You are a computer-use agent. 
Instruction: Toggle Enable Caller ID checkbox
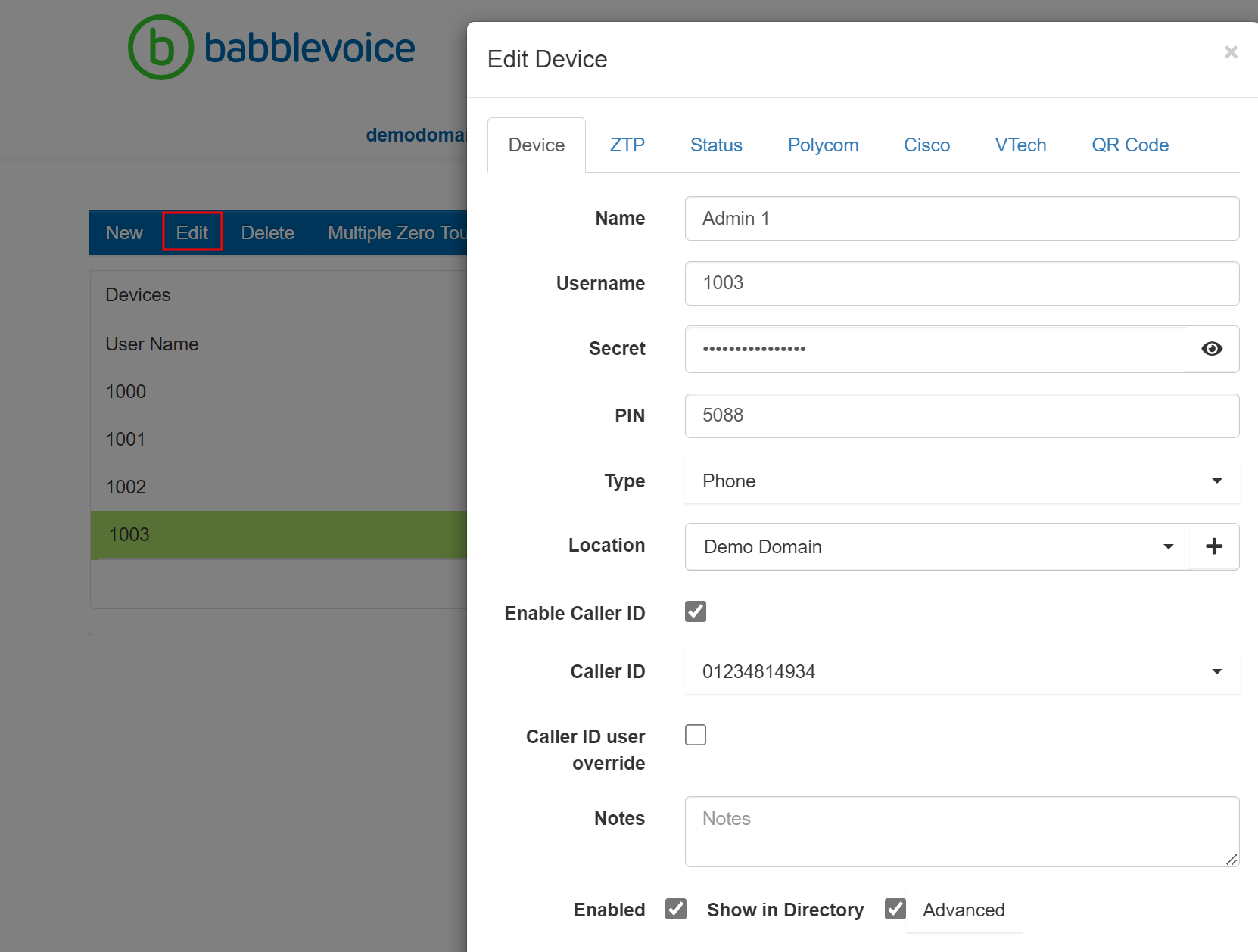point(696,611)
